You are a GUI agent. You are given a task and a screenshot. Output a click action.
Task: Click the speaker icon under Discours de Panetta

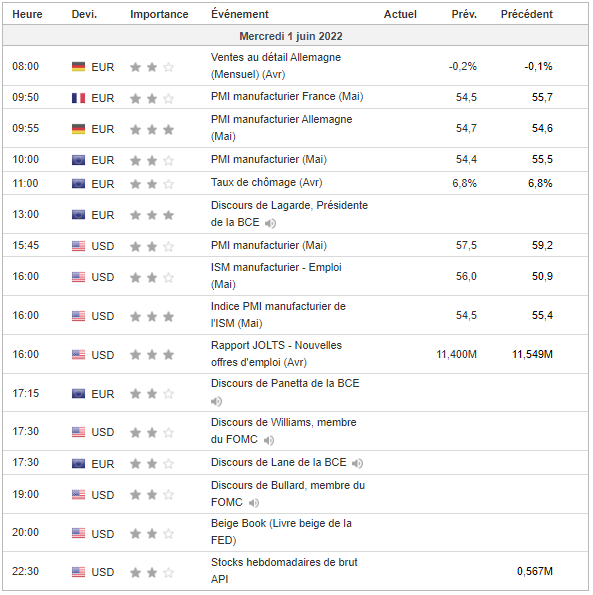pyautogui.click(x=216, y=401)
